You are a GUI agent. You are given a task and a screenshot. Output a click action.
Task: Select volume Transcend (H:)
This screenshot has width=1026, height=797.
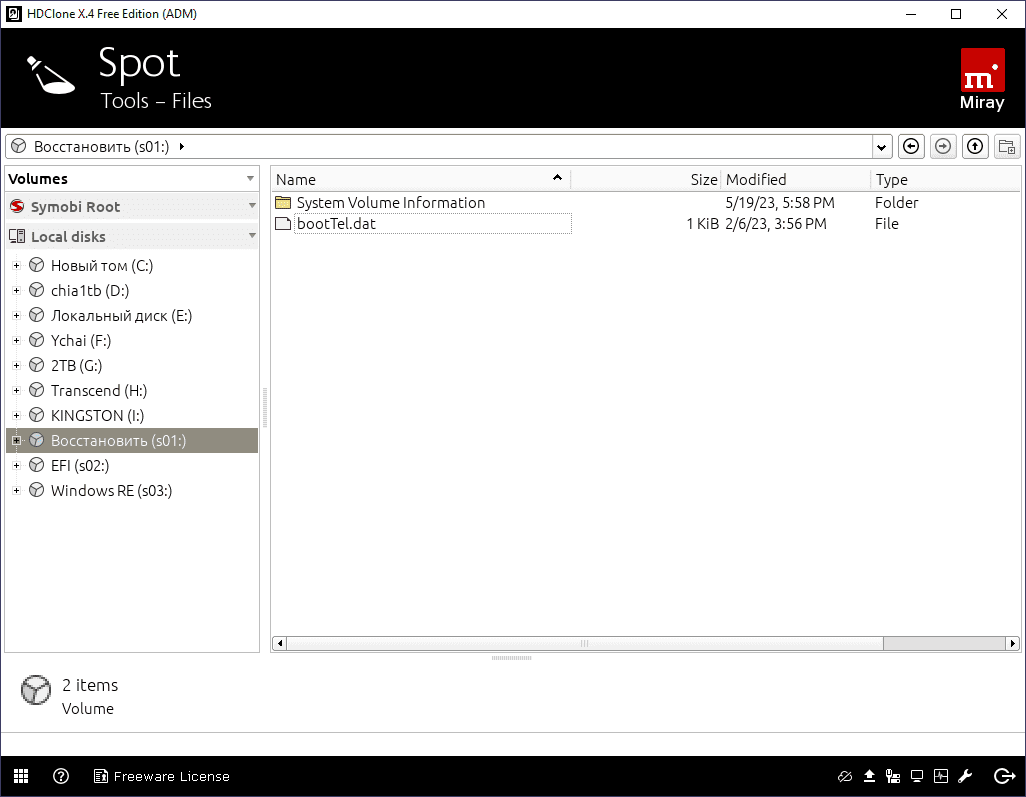pyautogui.click(x=99, y=391)
